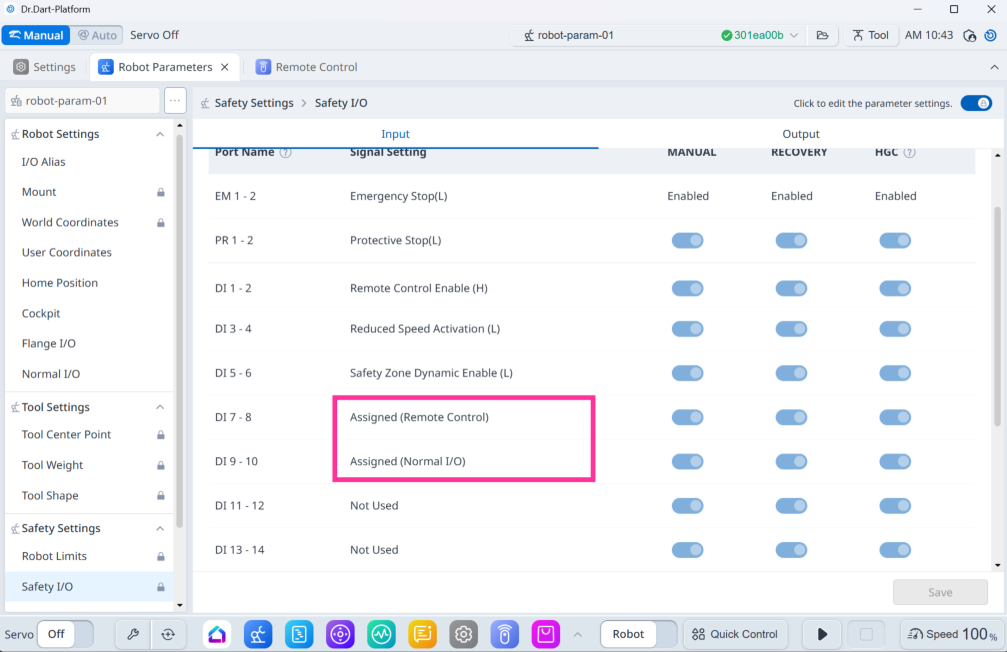This screenshot has height=652, width=1007.
Task: Open the pink store module icon
Action: coord(545,634)
